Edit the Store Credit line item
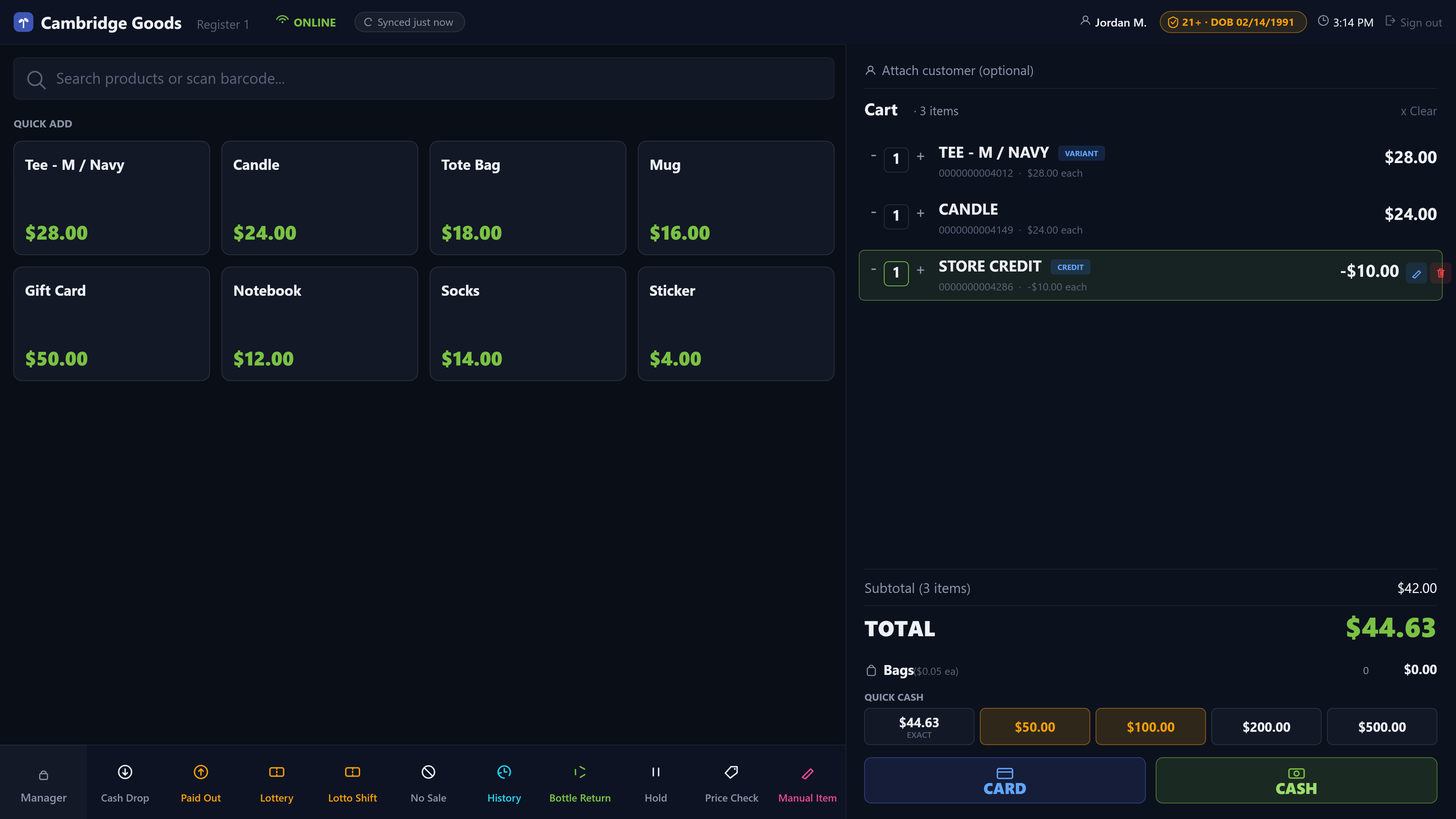This screenshot has width=1456, height=819. click(x=1416, y=274)
